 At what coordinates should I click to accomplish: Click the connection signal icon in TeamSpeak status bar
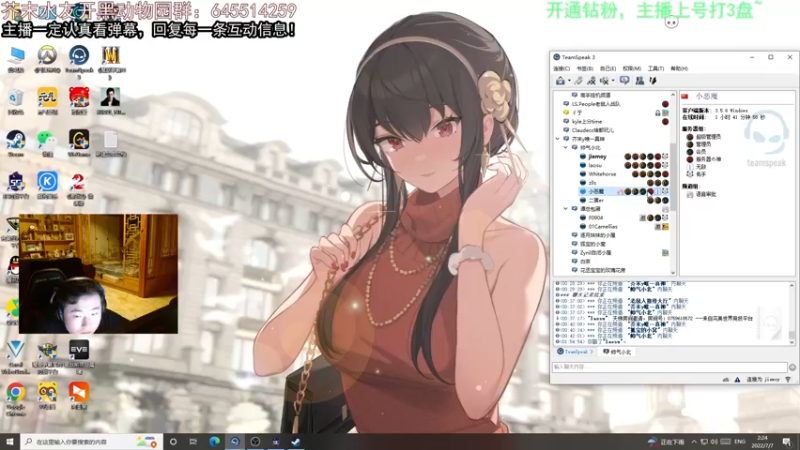tap(788, 380)
